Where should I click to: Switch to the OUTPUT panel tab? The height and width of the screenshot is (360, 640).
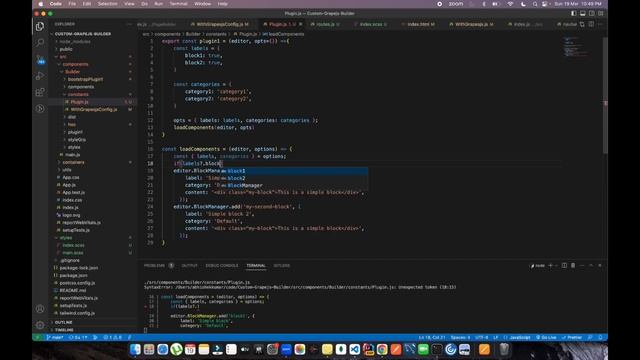point(189,265)
